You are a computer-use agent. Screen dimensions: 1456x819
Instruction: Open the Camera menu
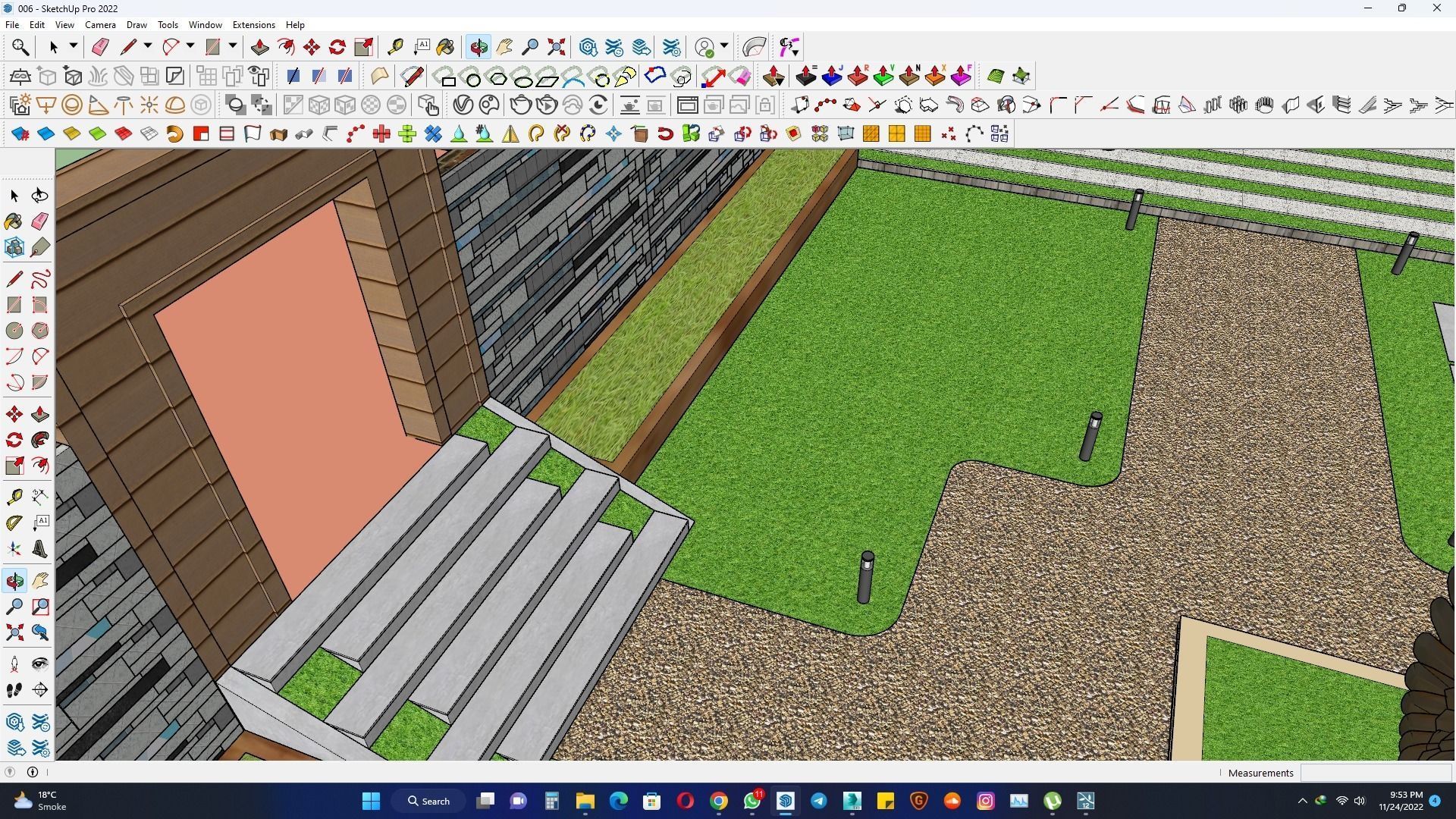click(x=100, y=25)
